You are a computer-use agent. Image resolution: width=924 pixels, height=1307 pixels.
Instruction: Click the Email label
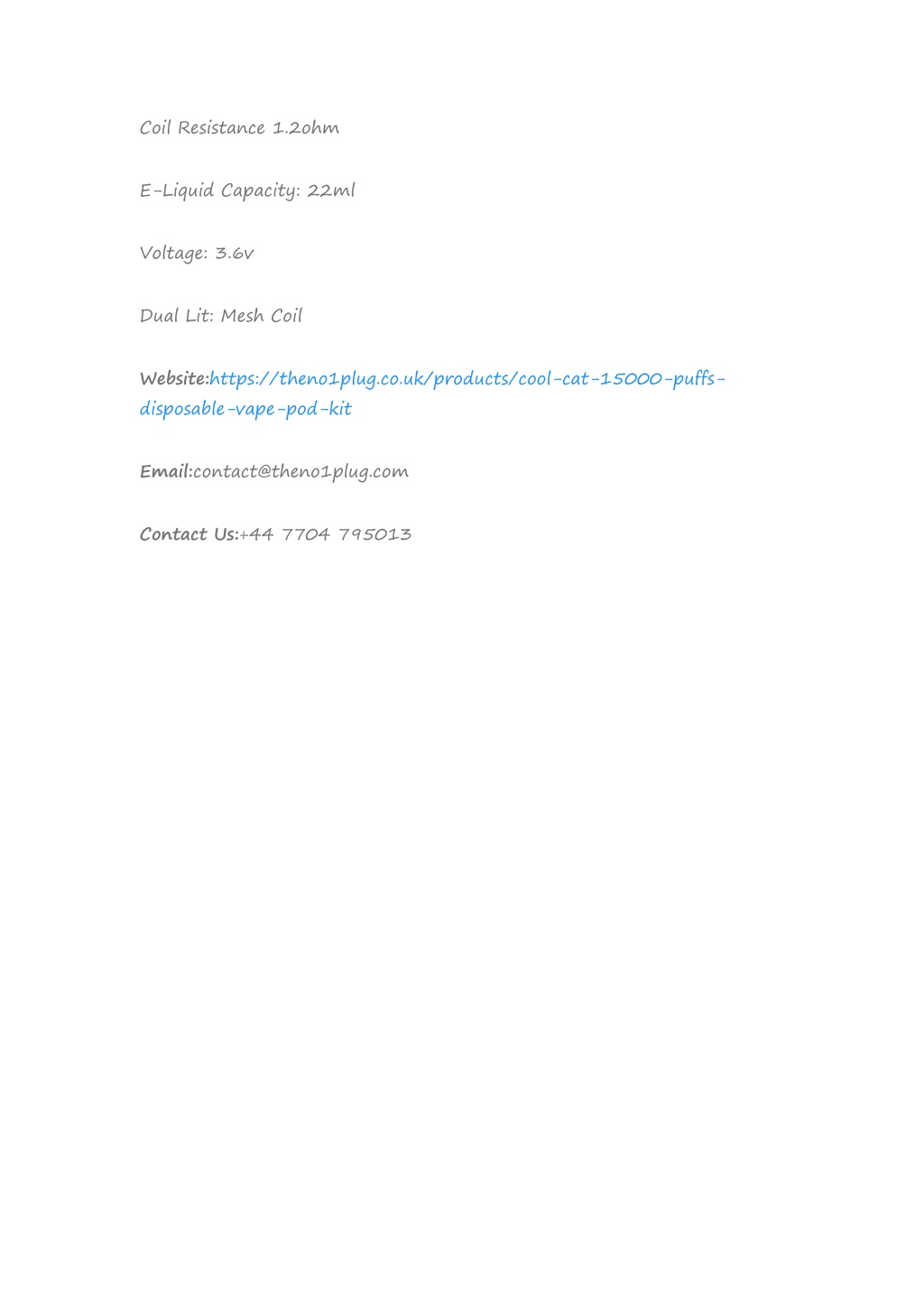tap(166, 471)
